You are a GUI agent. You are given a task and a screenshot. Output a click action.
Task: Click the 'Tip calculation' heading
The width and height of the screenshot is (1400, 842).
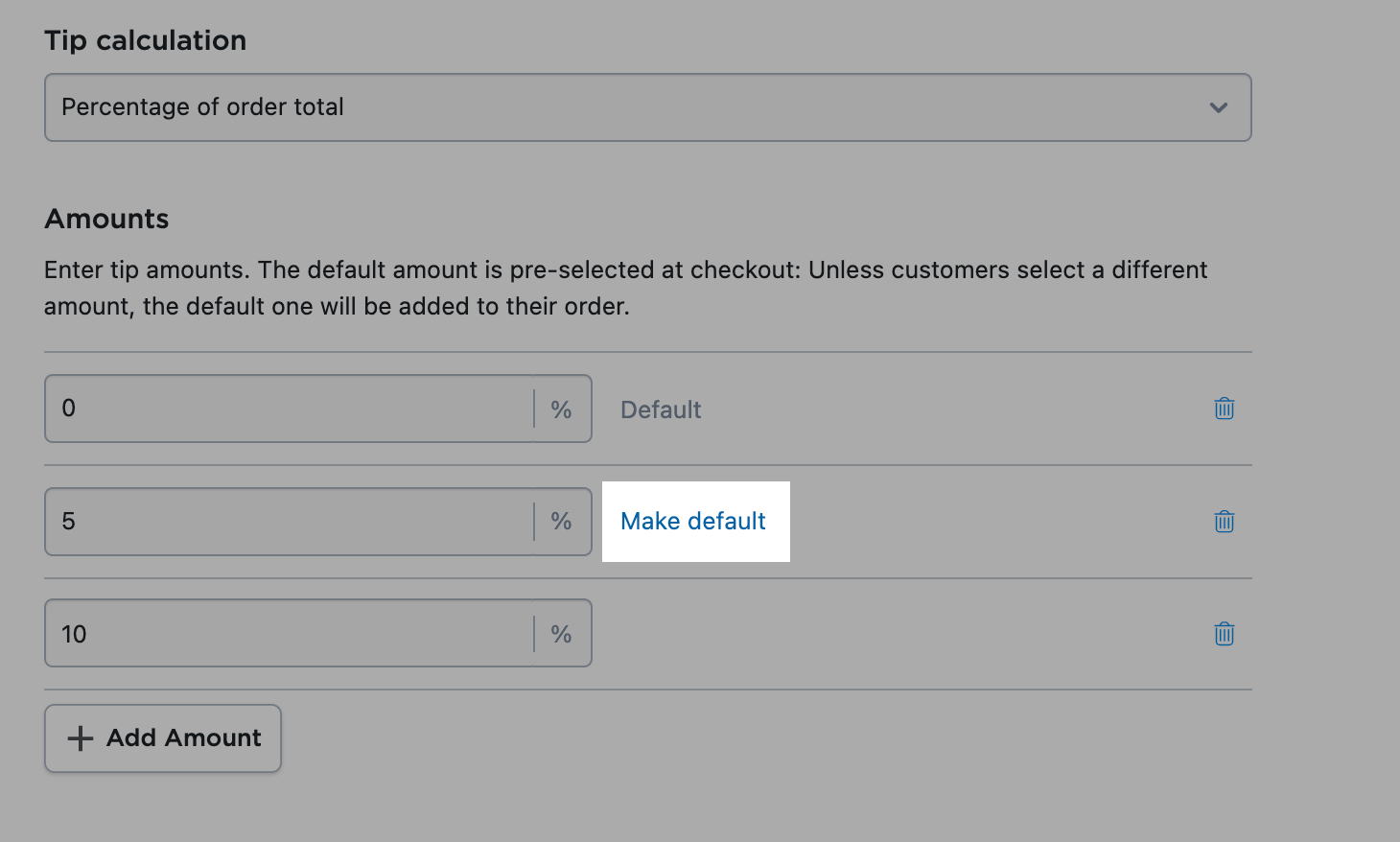click(145, 40)
